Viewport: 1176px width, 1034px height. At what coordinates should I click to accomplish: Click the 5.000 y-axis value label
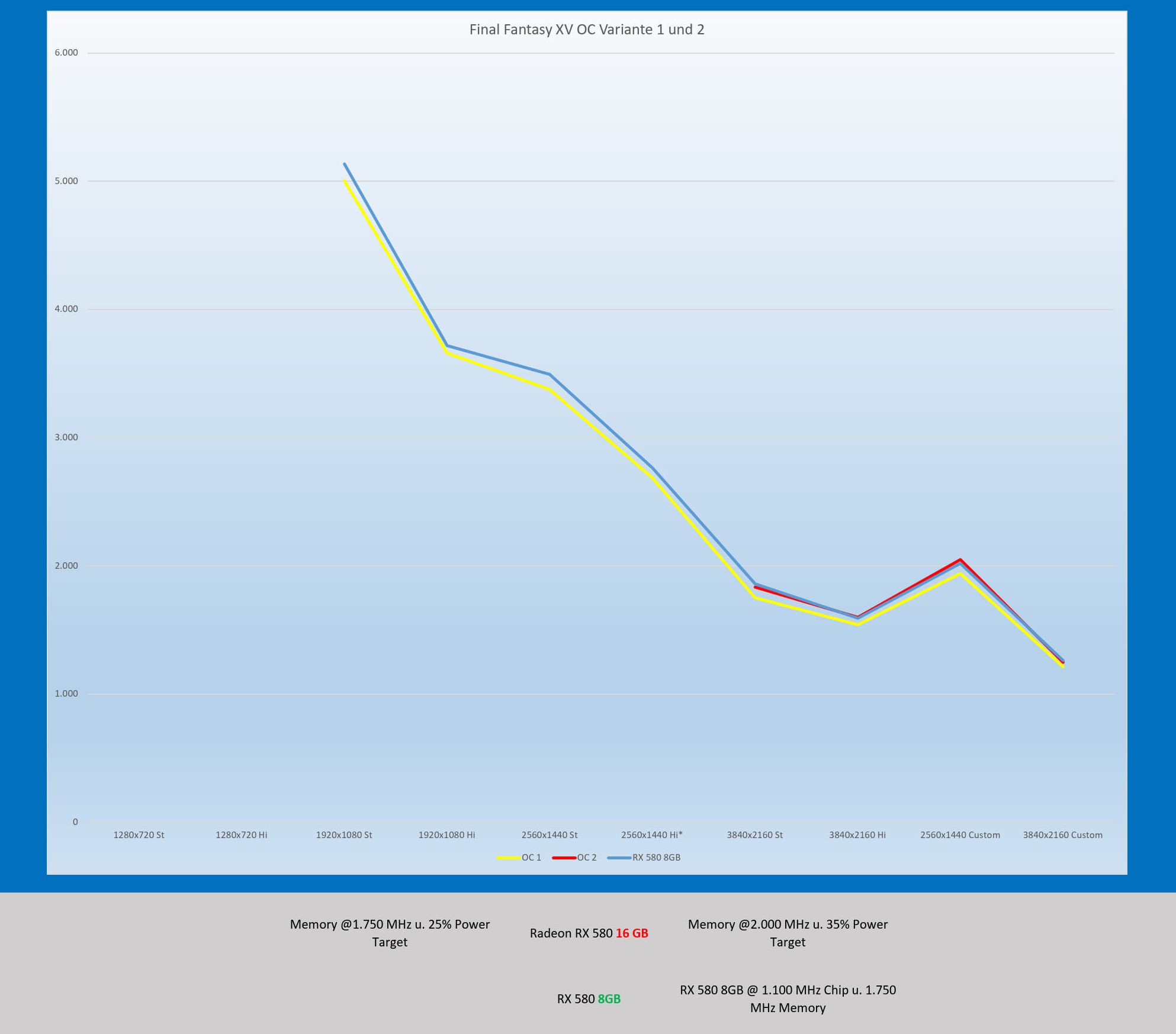66,181
